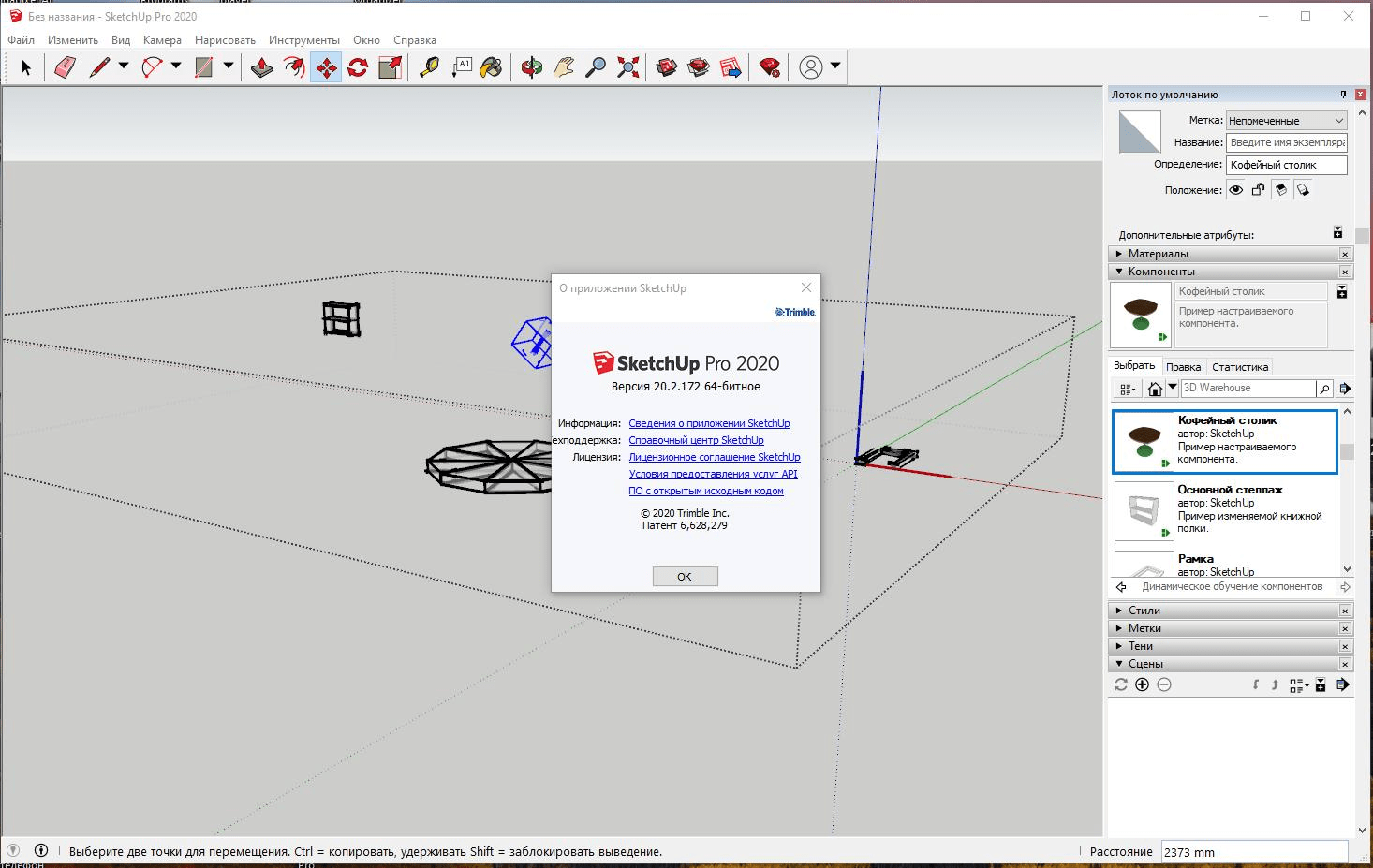Toggle visibility eye in Положение row

(1235, 189)
